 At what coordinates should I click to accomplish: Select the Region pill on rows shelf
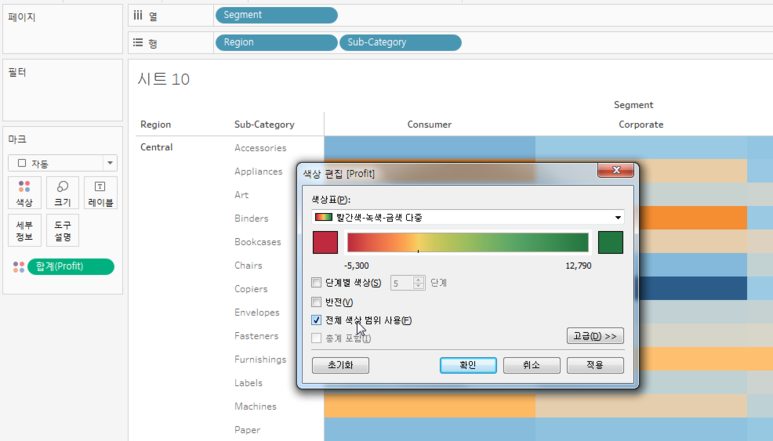point(277,43)
